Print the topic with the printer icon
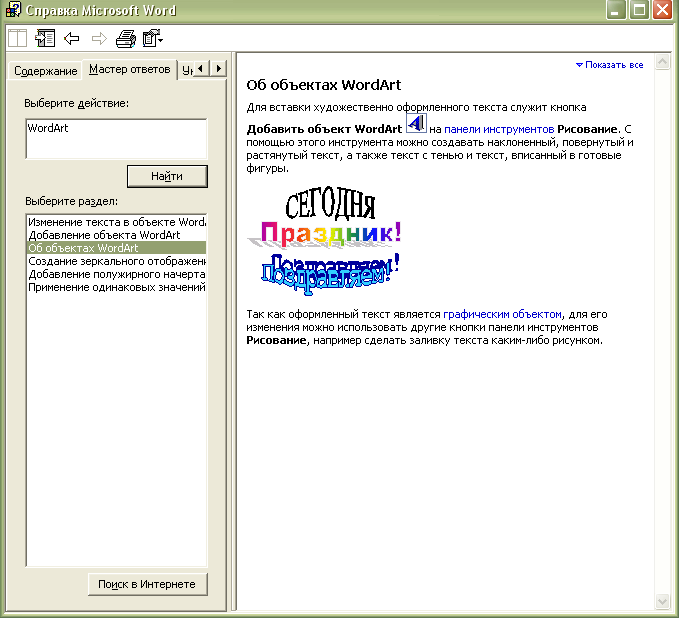Screen dimensions: 679x618 (x=126, y=39)
